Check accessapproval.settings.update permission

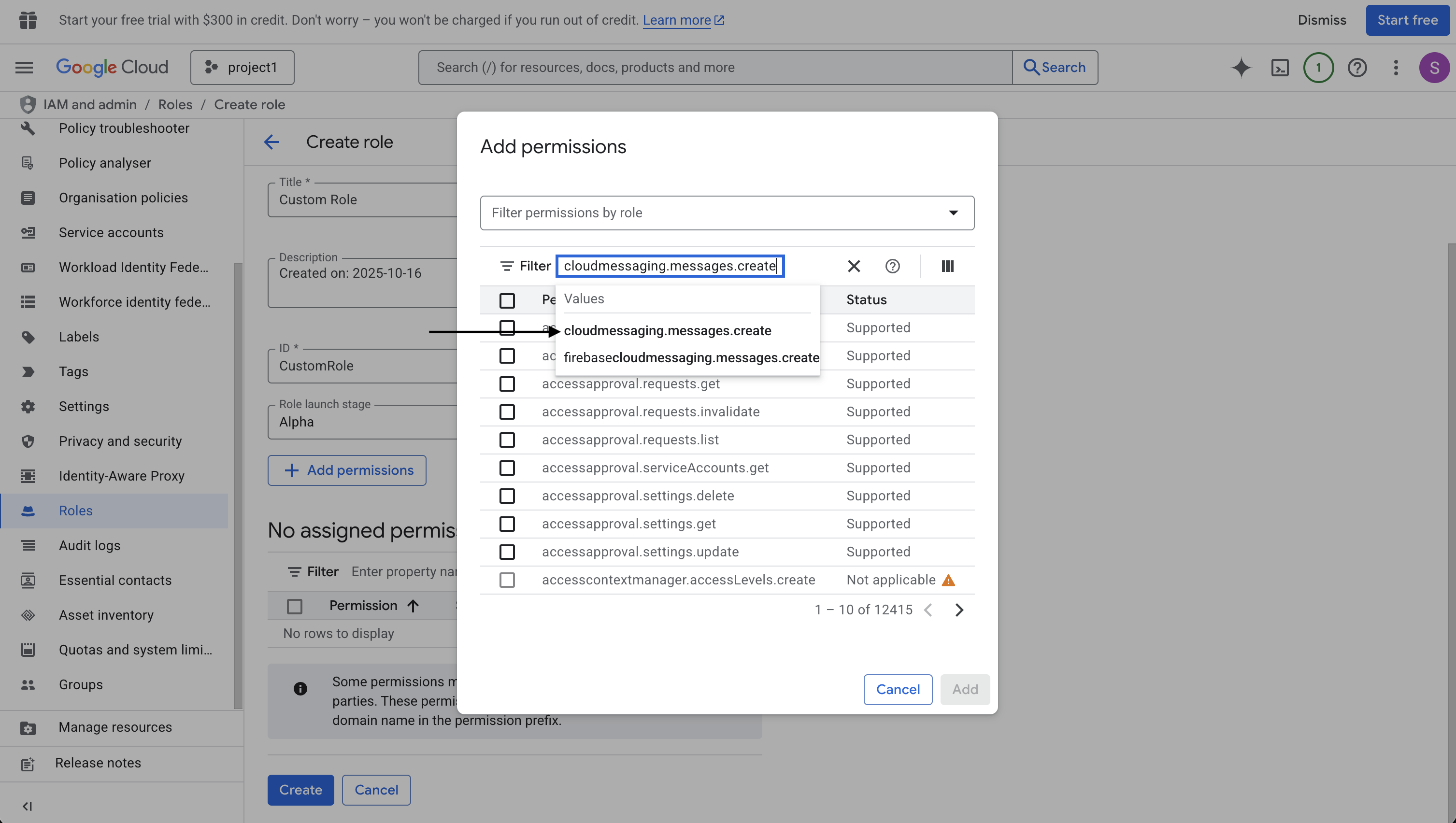(x=506, y=552)
